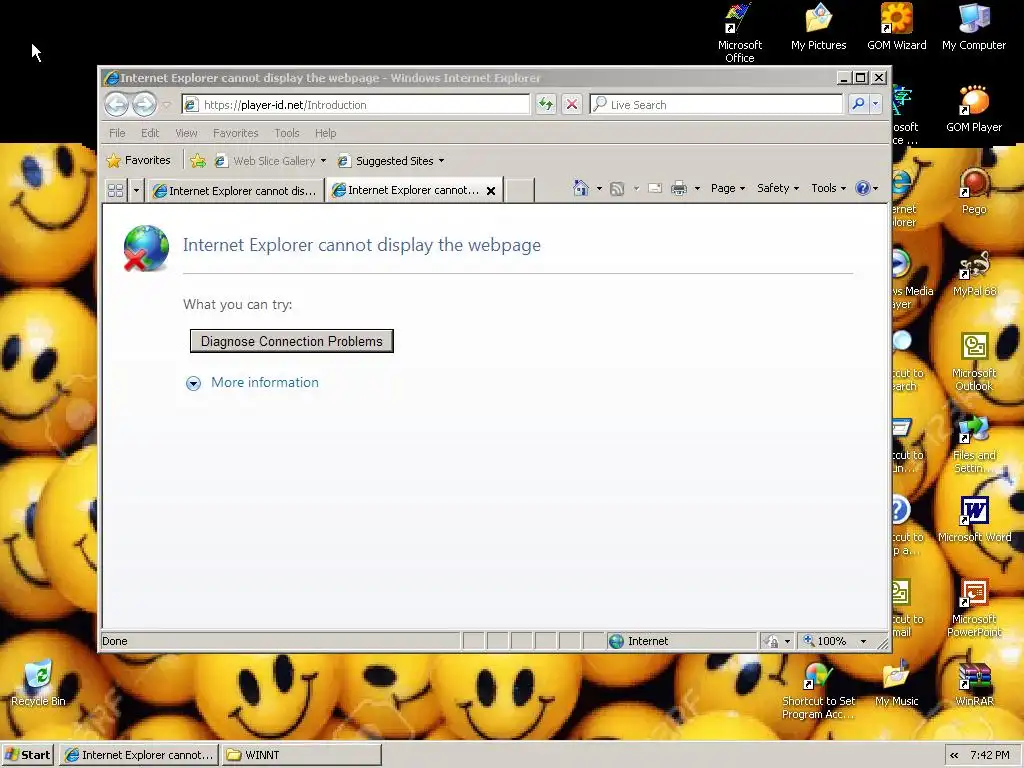Expand Web Slice Gallery dropdown arrow
This screenshot has height=768, width=1024.
pyautogui.click(x=323, y=161)
